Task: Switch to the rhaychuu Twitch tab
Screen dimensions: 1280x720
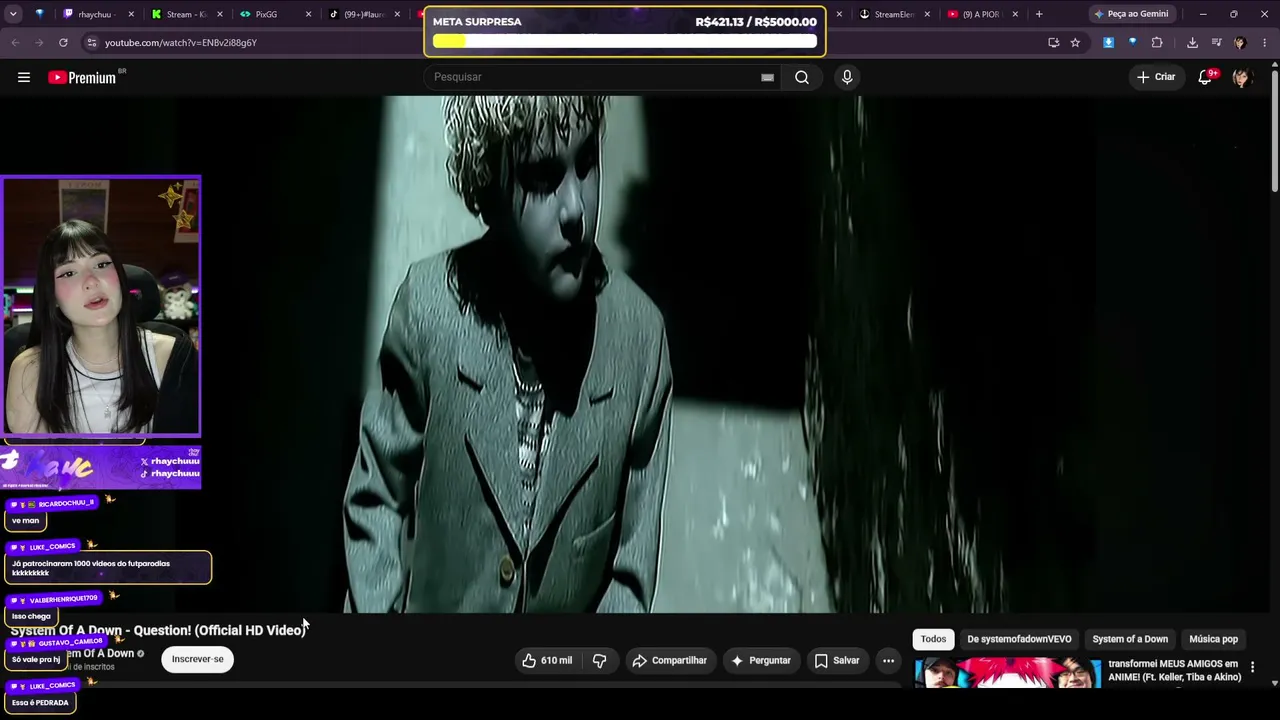Action: [98, 14]
